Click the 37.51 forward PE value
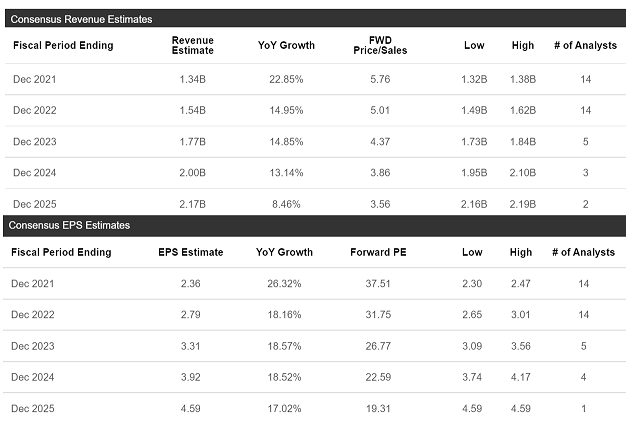Viewport: 626px width, 423px height. point(381,283)
